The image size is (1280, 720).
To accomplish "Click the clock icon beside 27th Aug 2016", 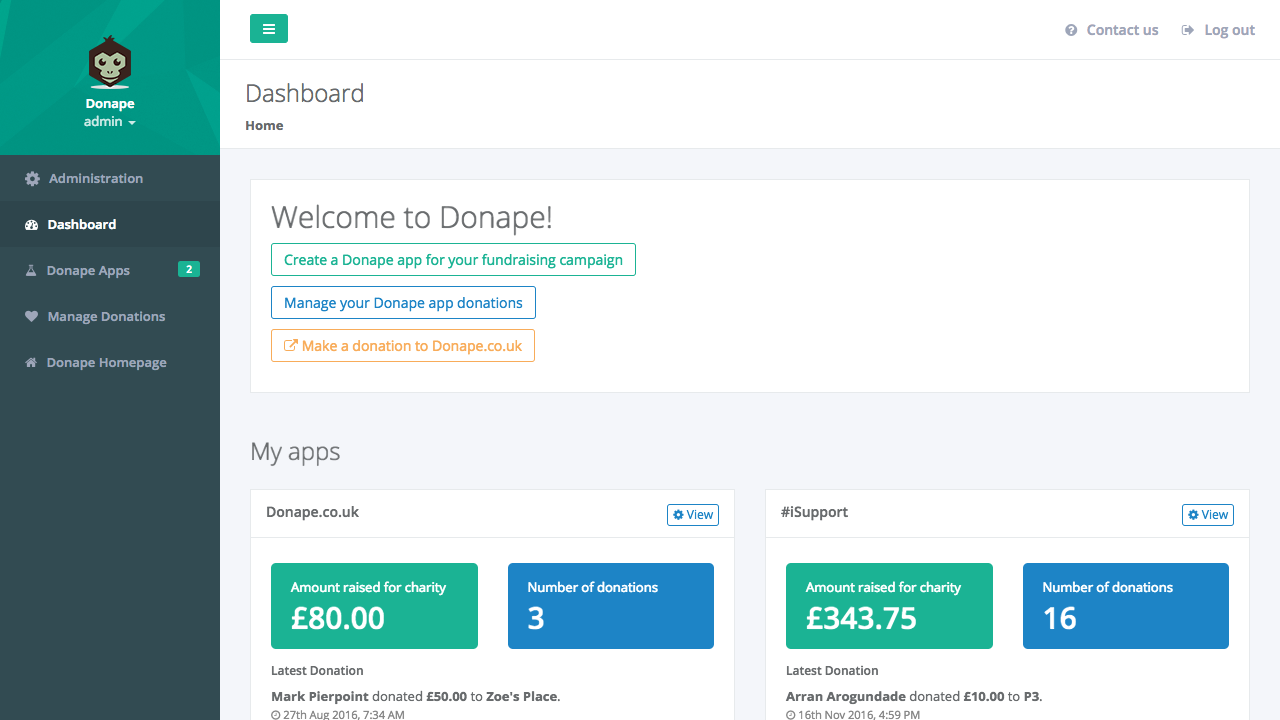I will pos(276,715).
